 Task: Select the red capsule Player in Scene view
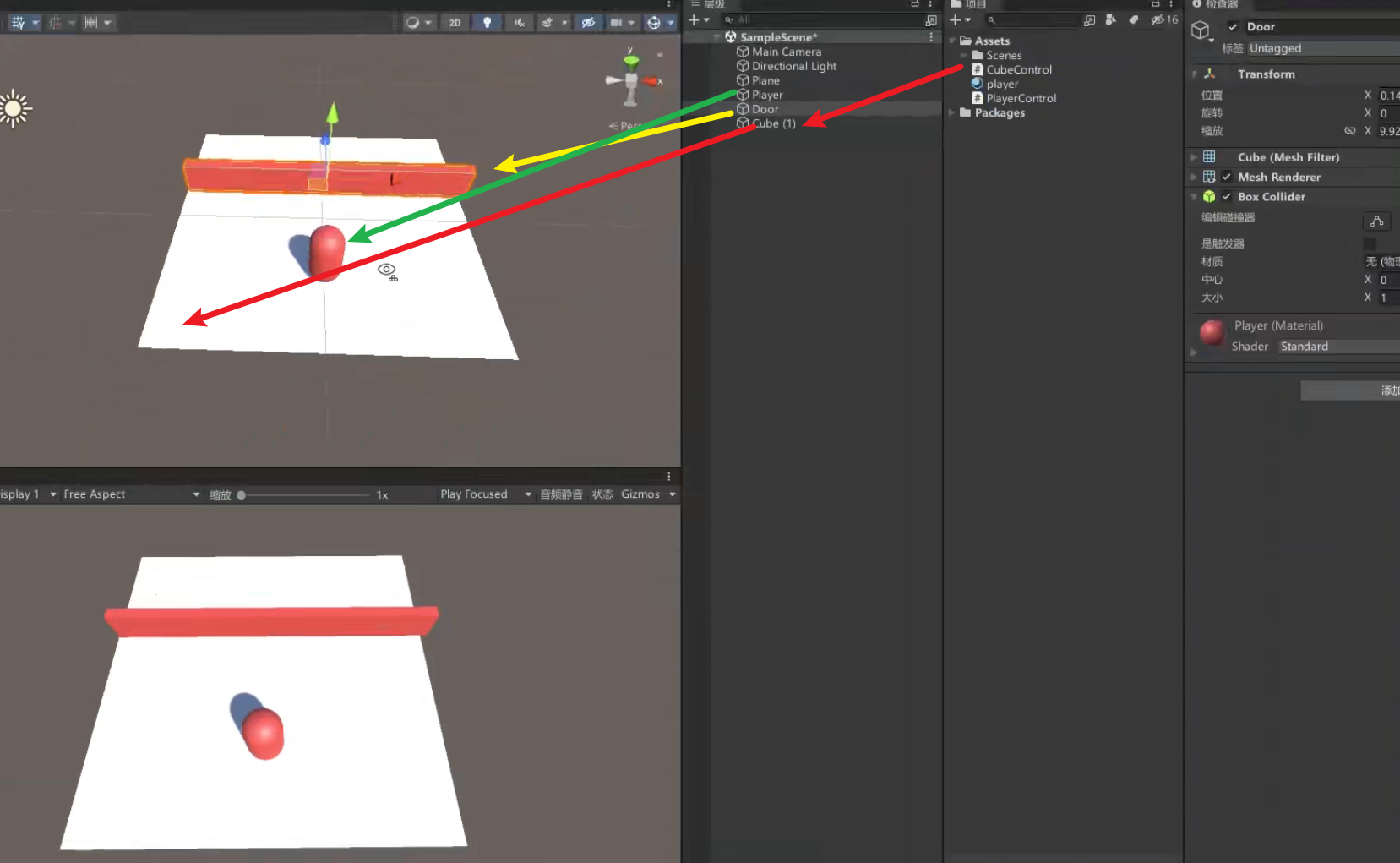pos(327,252)
